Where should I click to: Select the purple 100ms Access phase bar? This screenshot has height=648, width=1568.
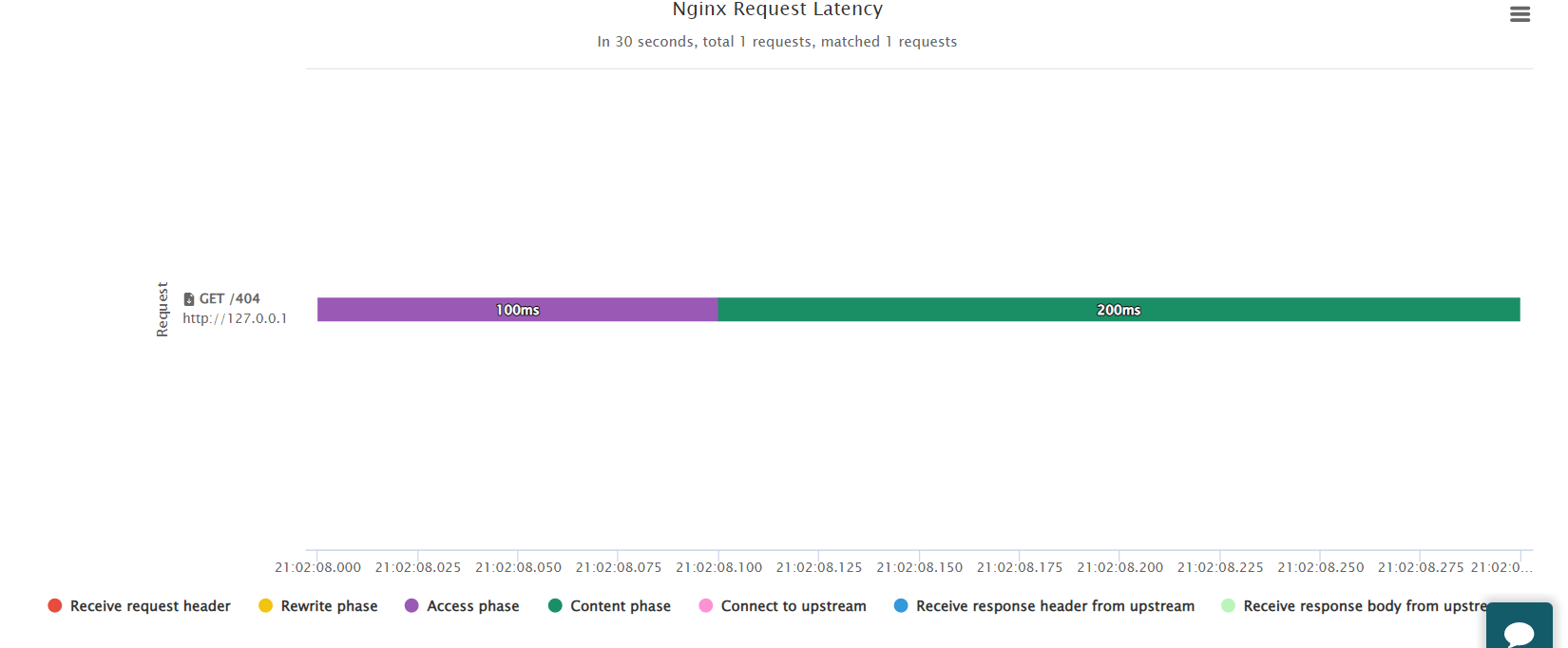518,310
